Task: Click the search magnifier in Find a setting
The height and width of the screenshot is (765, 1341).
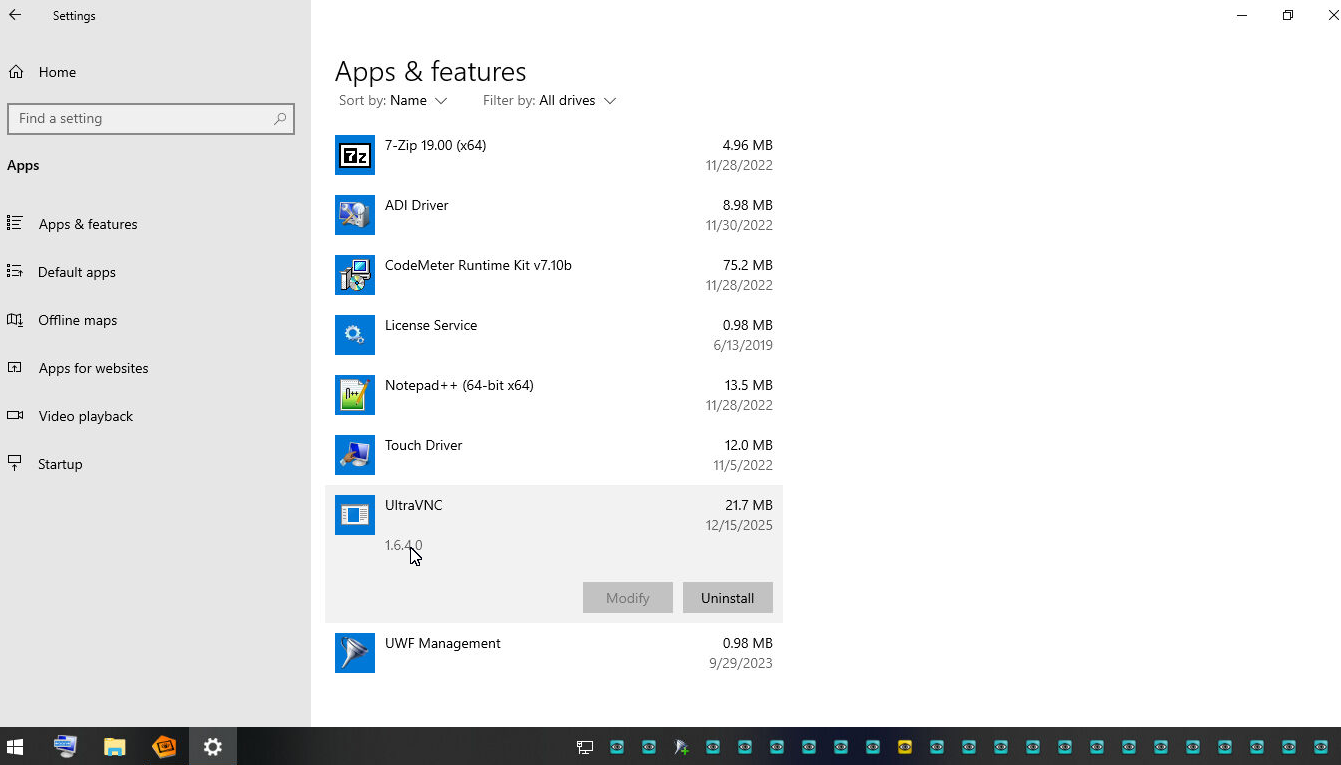Action: point(280,118)
